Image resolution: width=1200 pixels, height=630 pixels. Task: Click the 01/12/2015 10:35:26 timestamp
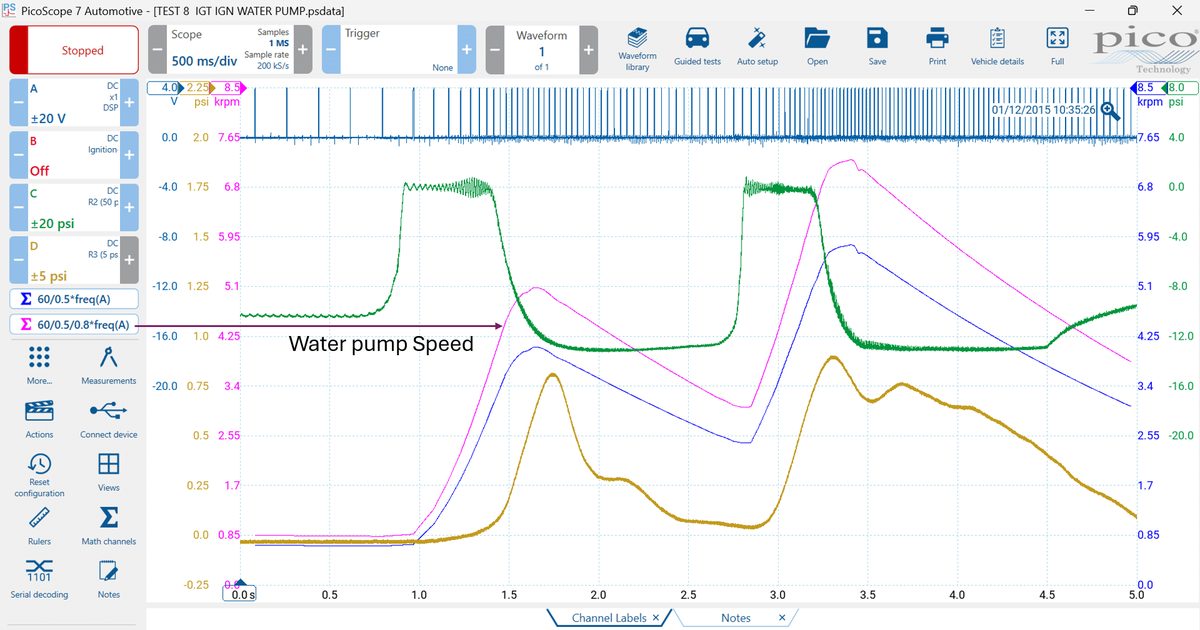pyautogui.click(x=1043, y=109)
